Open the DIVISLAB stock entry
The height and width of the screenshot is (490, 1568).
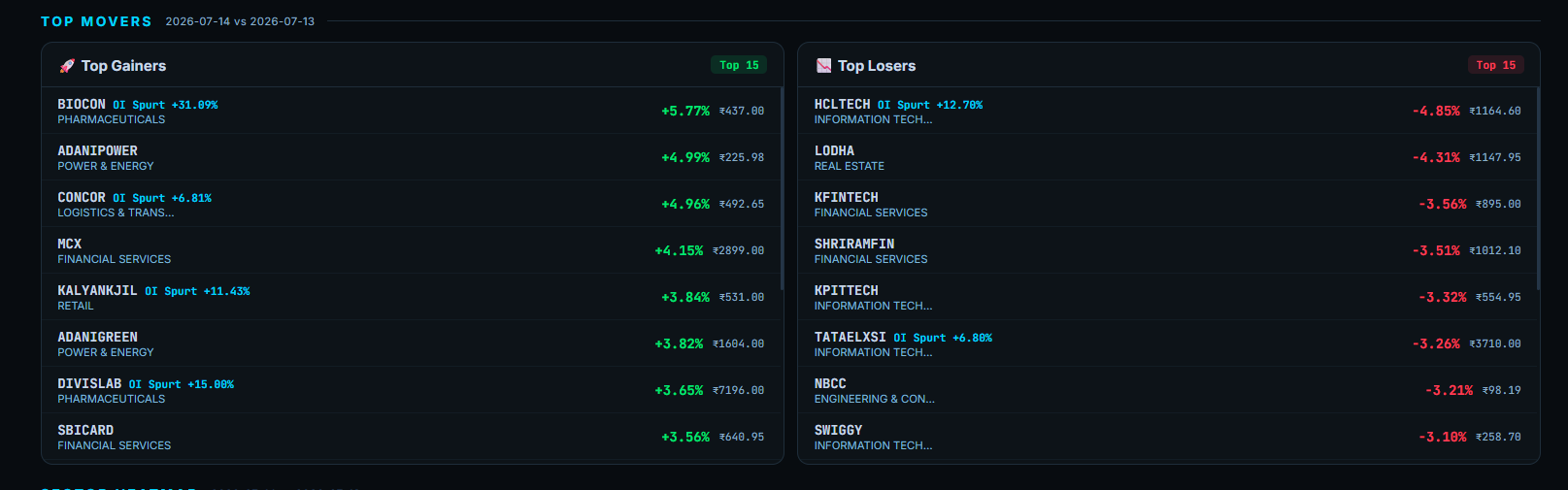click(x=411, y=390)
